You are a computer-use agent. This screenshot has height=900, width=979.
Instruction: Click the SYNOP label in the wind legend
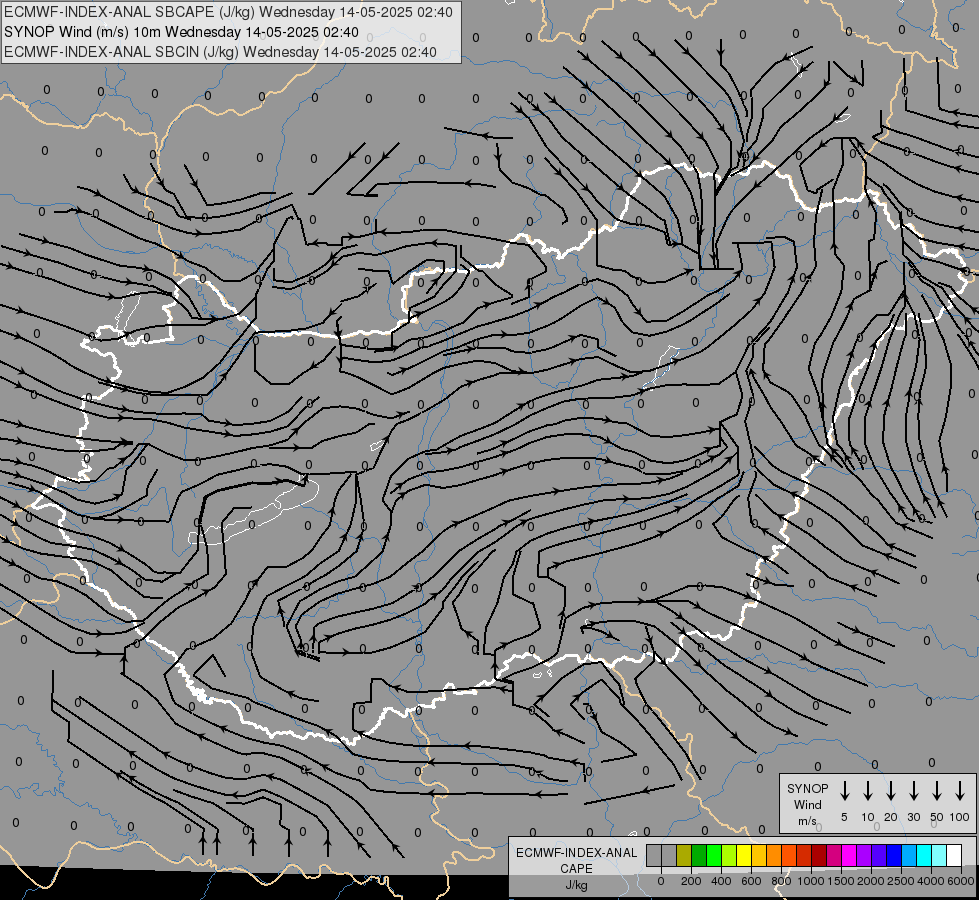tap(807, 789)
